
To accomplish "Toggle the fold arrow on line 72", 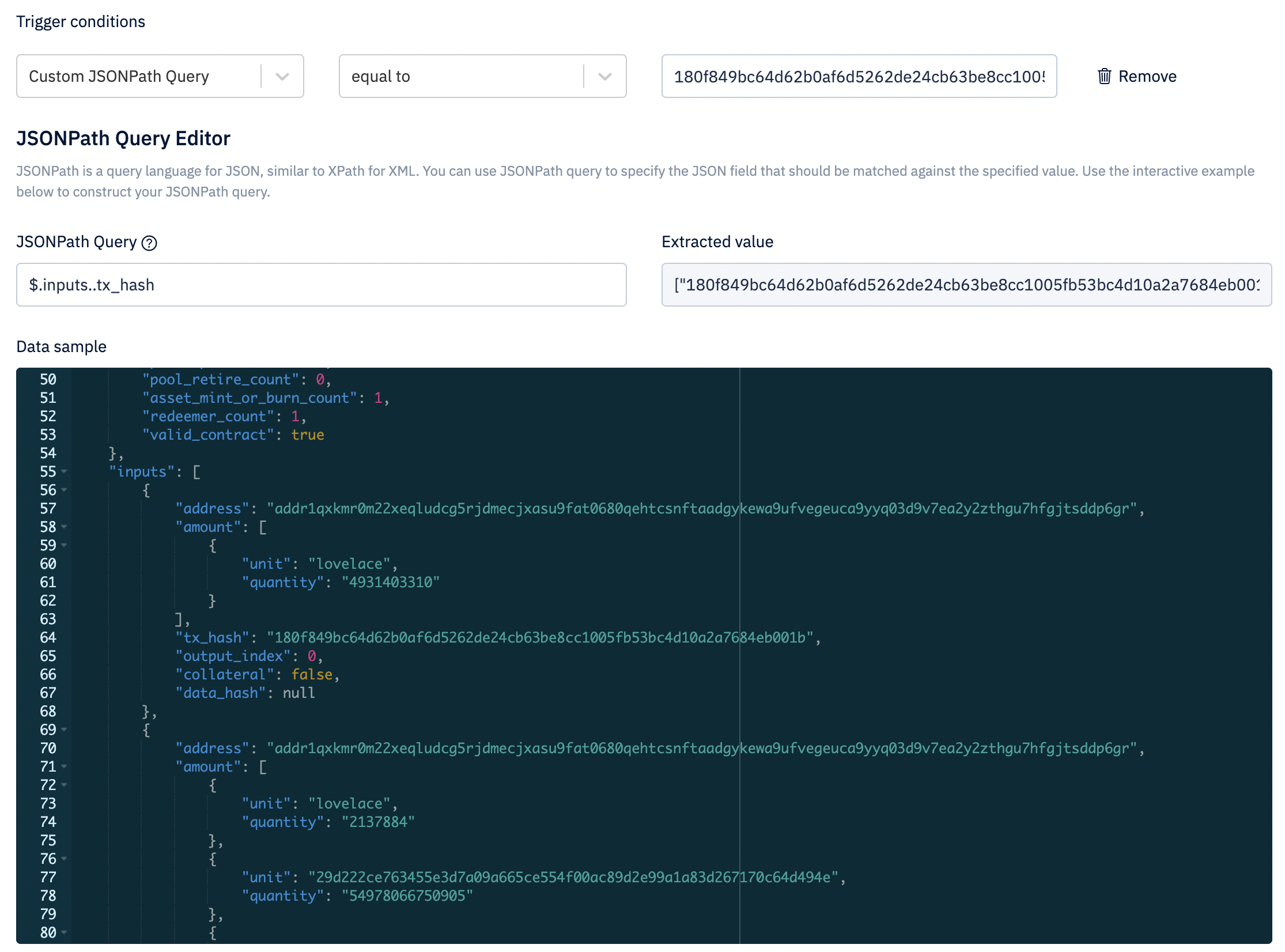I will tap(64, 785).
